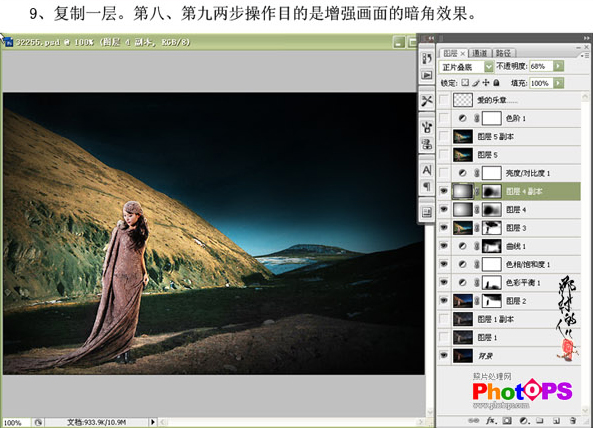Hide the 背景 layer eye icon

(x=444, y=355)
